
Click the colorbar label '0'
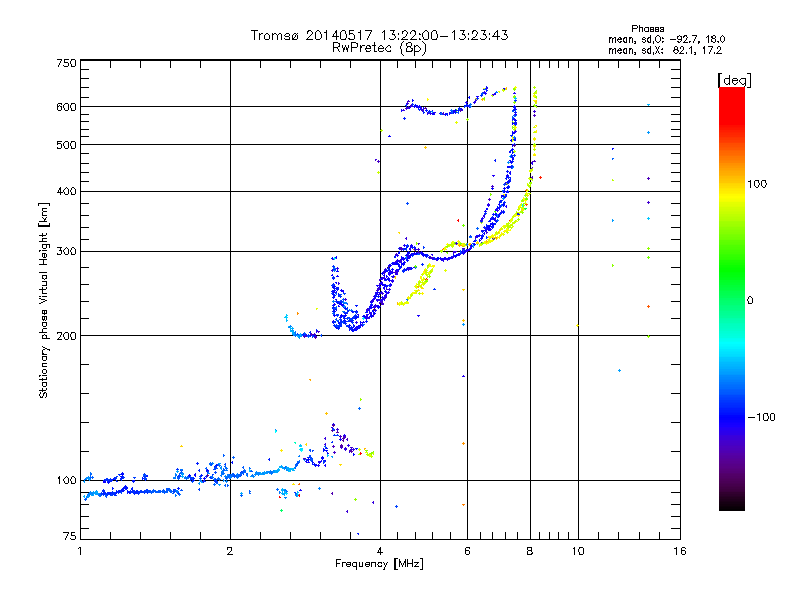[750, 301]
